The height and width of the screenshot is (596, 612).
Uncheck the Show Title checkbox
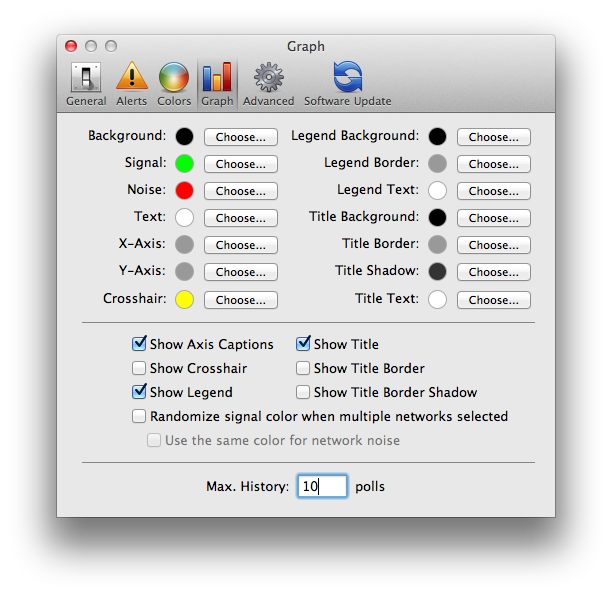point(304,344)
